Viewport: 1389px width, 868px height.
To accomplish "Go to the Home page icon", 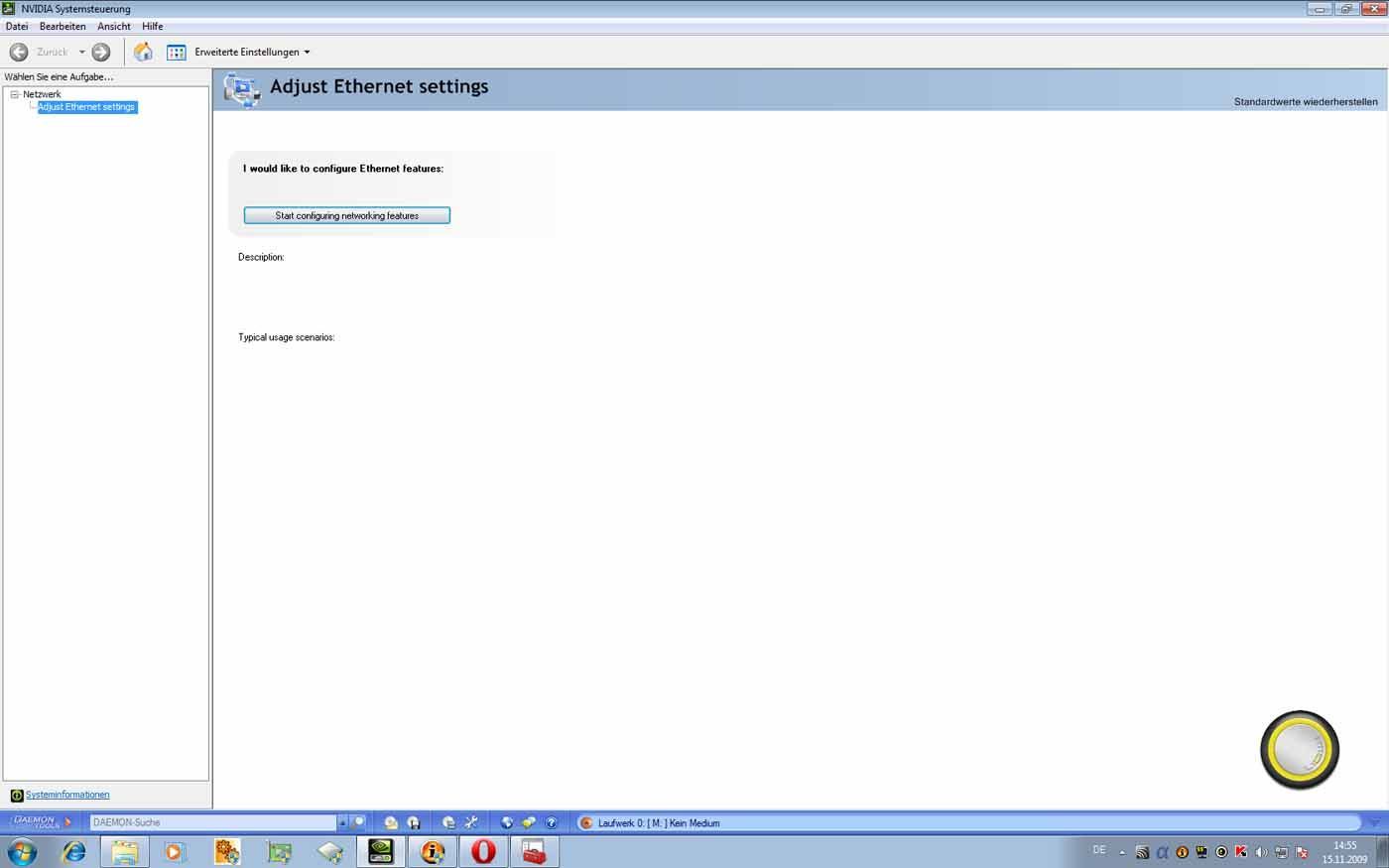I will [143, 52].
